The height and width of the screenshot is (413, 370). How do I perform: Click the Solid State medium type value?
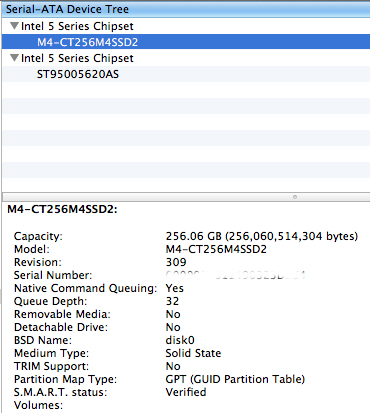point(193,353)
